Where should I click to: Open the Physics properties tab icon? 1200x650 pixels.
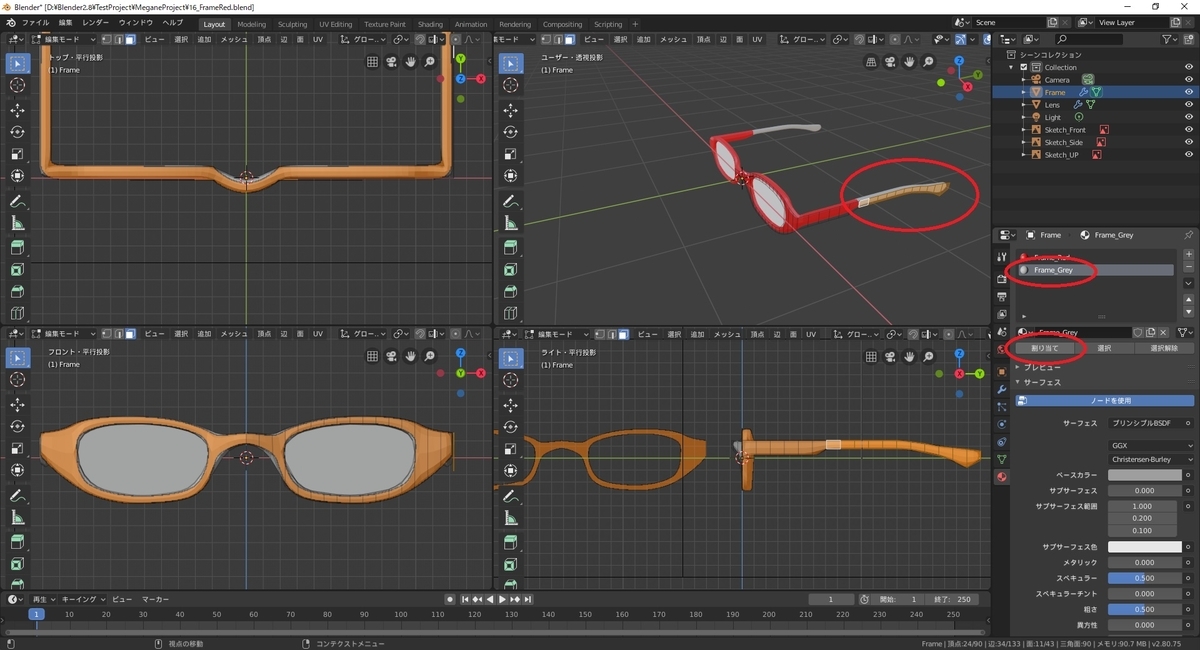tap(1001, 424)
